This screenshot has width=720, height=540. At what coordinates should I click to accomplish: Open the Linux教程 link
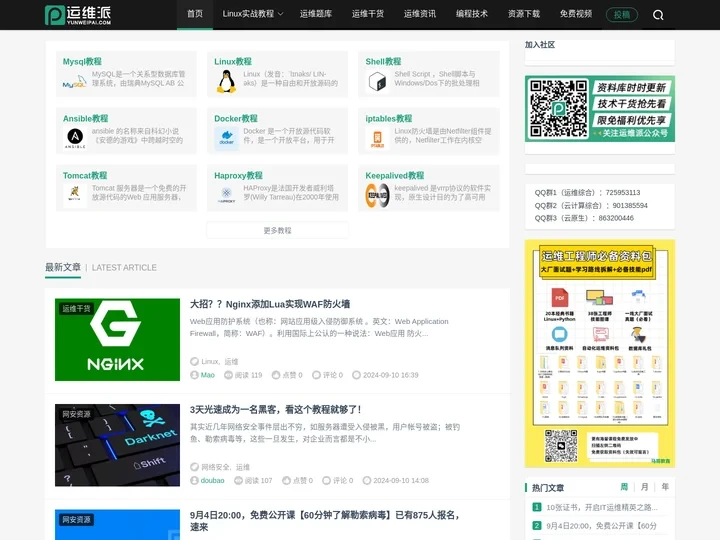(x=233, y=62)
